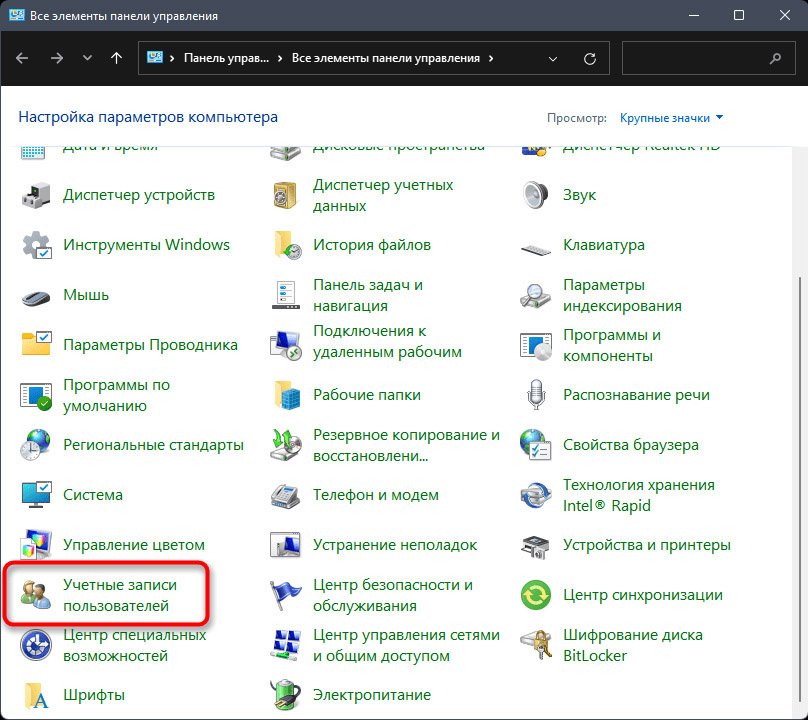Click the Свойства браузера icon
Image resolution: width=808 pixels, height=720 pixels.
[535, 445]
